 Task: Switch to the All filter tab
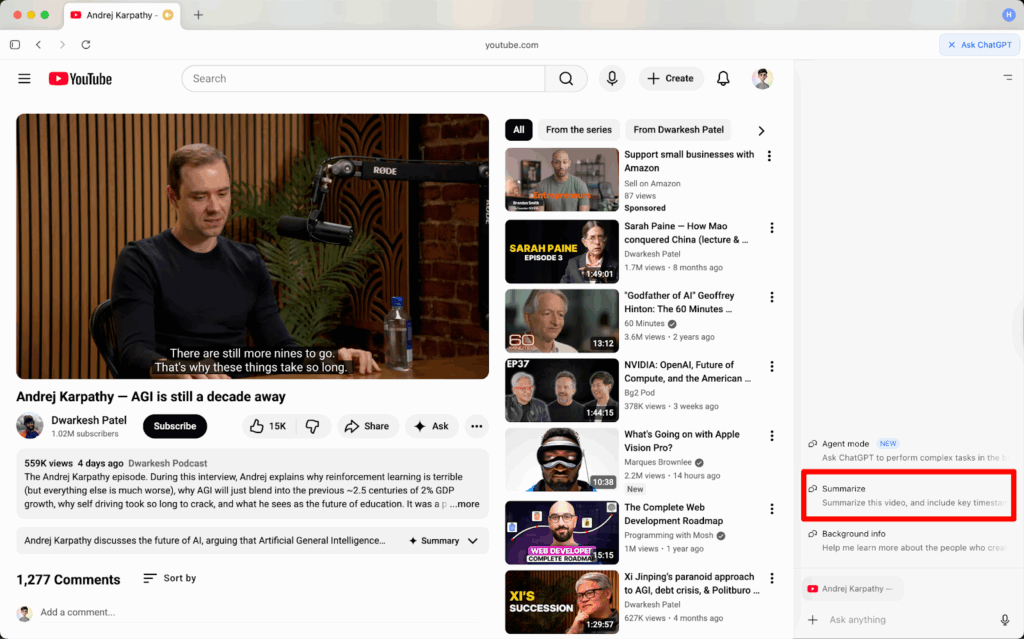click(518, 130)
